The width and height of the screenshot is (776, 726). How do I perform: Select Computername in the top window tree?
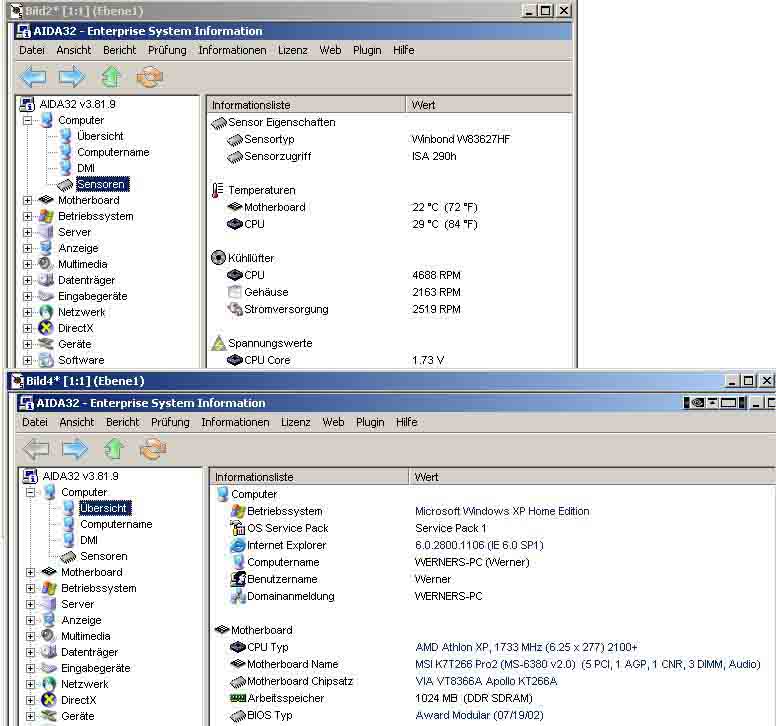coord(113,152)
